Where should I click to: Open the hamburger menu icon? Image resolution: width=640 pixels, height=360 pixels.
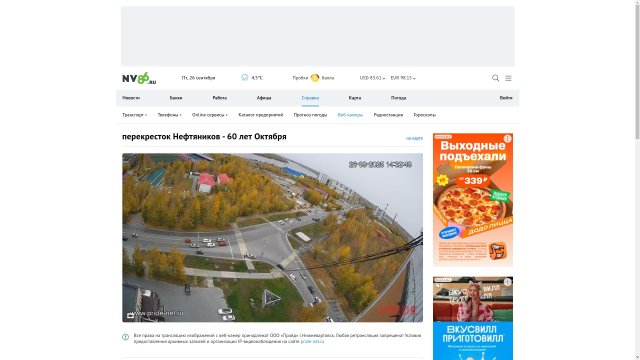tap(508, 78)
